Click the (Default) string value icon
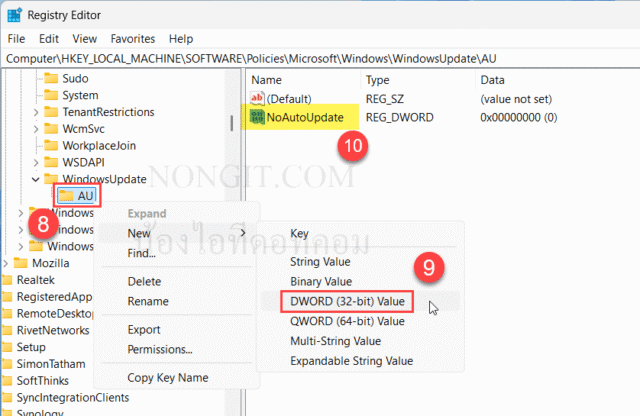This screenshot has width=640, height=416. (257, 98)
